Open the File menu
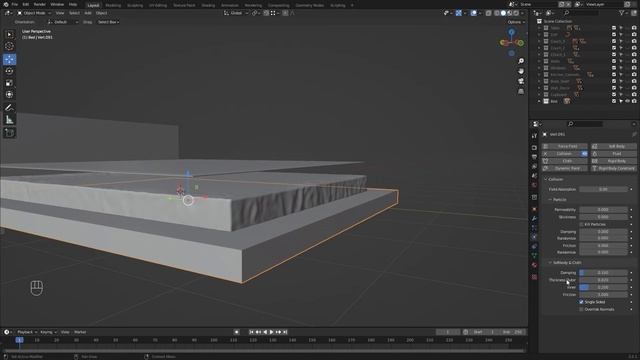This screenshot has height=360, width=640. (x=14, y=4)
